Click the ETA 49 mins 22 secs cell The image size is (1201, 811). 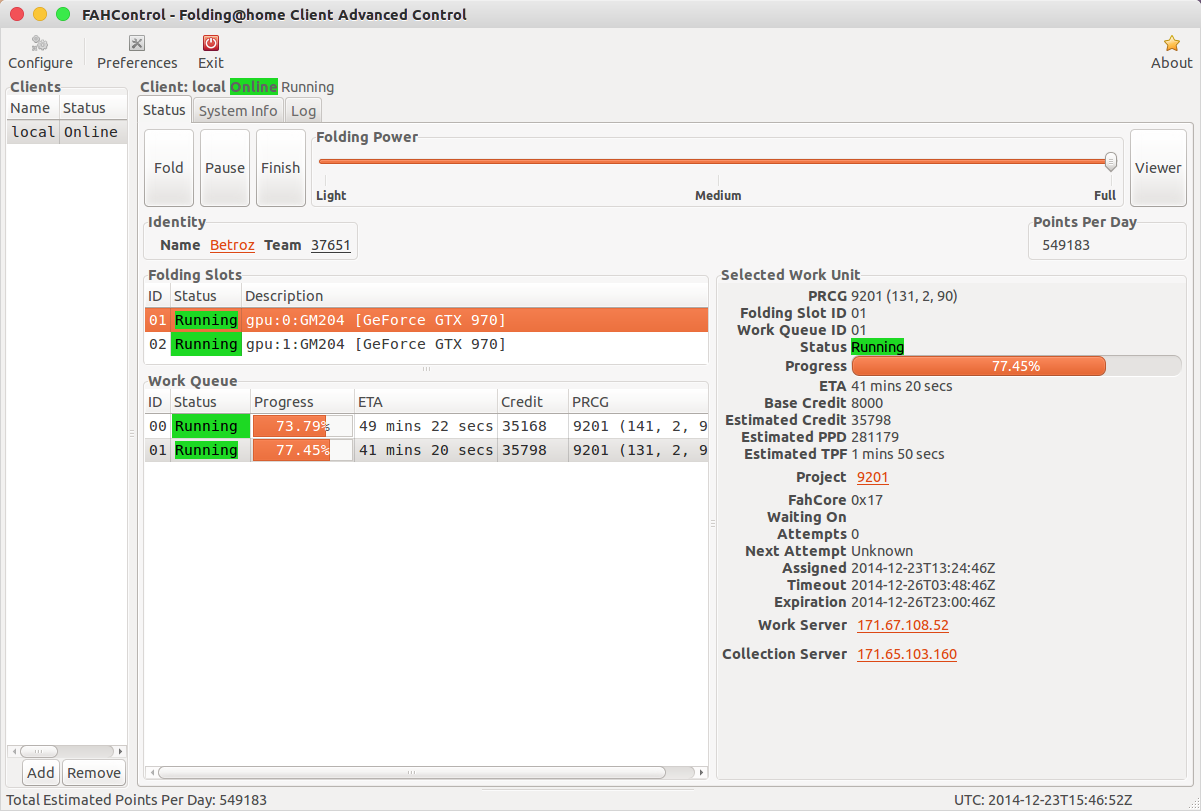pyautogui.click(x=426, y=426)
